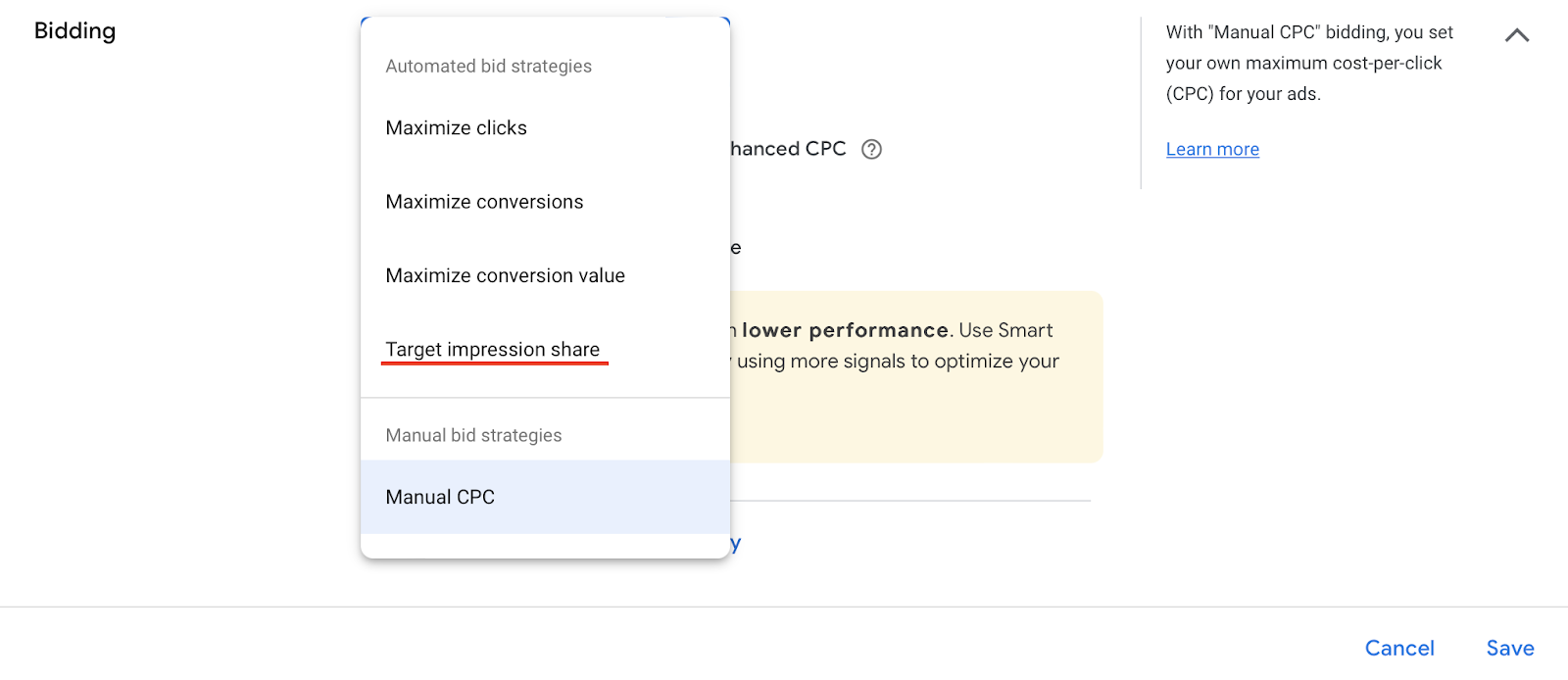Select Maximize clicks bid strategy
Screen dimensions: 1568x680
pyautogui.click(x=456, y=128)
